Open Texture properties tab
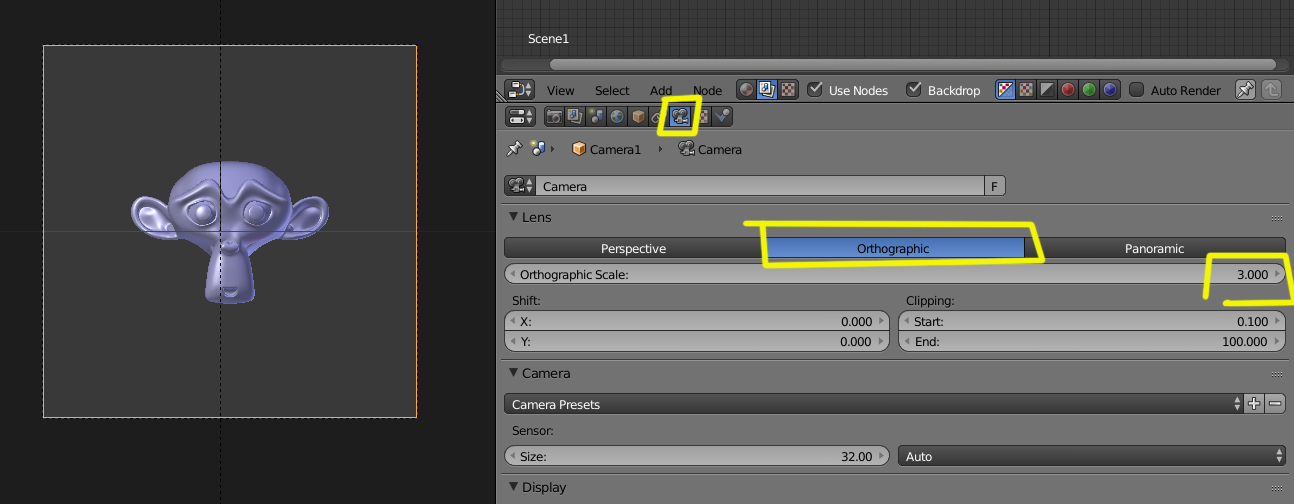The width and height of the screenshot is (1294, 504). tap(703, 116)
